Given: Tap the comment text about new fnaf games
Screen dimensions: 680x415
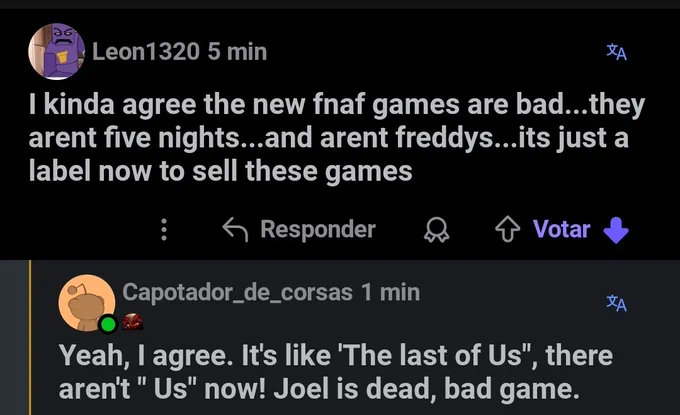Looking at the screenshot, I should [337, 137].
